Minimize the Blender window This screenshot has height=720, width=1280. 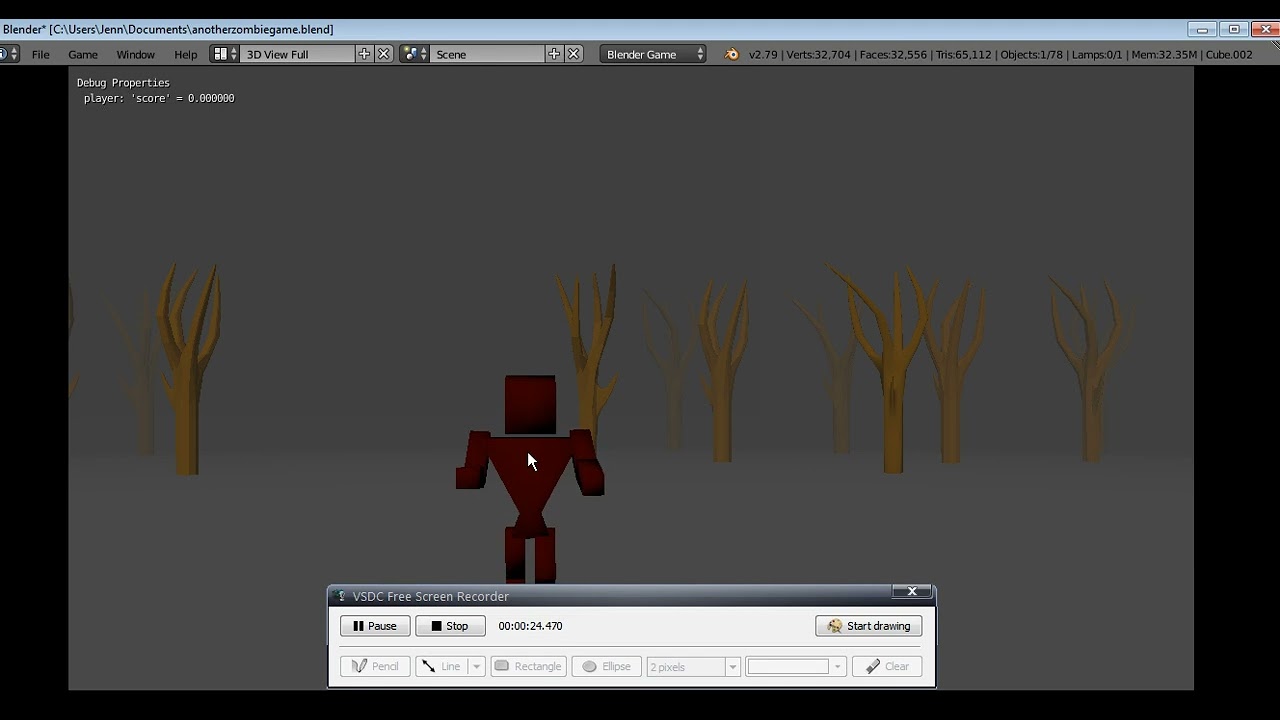pyautogui.click(x=1202, y=29)
